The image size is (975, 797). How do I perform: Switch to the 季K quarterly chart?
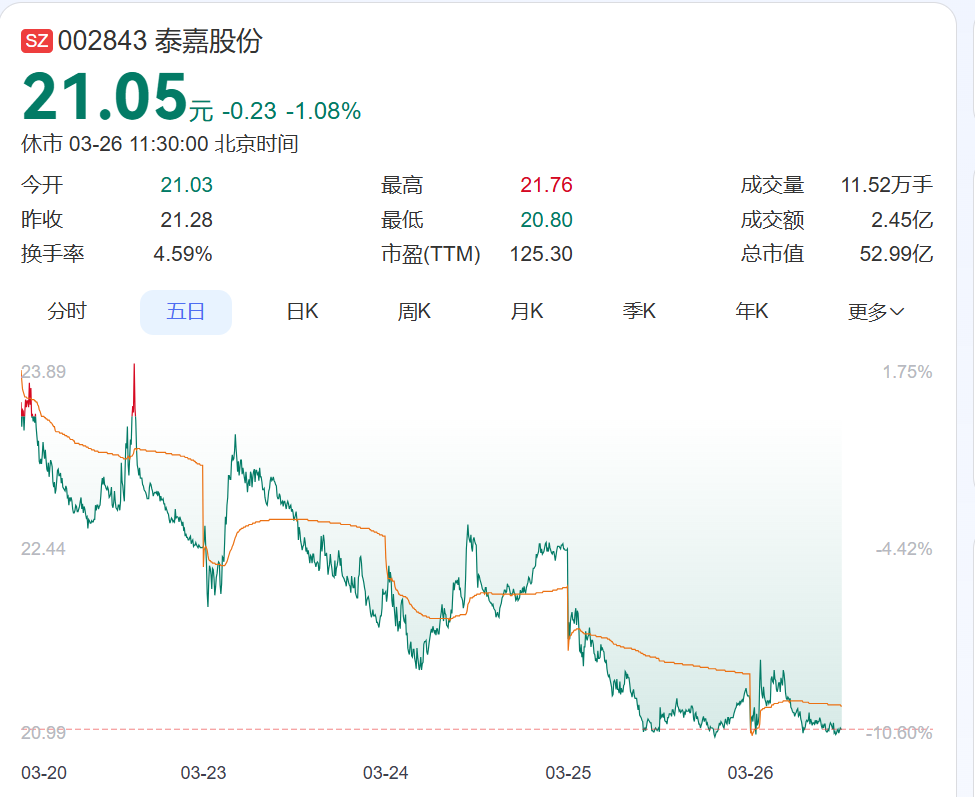tap(639, 311)
